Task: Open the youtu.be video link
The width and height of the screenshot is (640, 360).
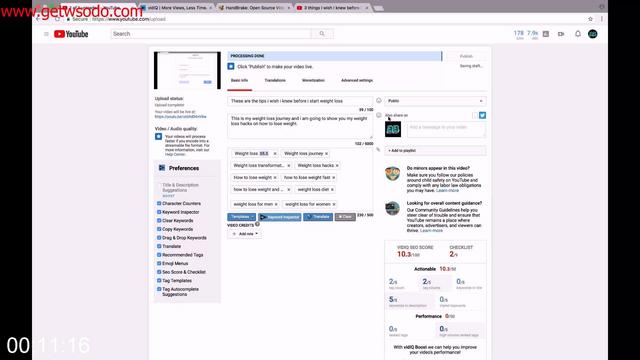Action: (x=180, y=117)
